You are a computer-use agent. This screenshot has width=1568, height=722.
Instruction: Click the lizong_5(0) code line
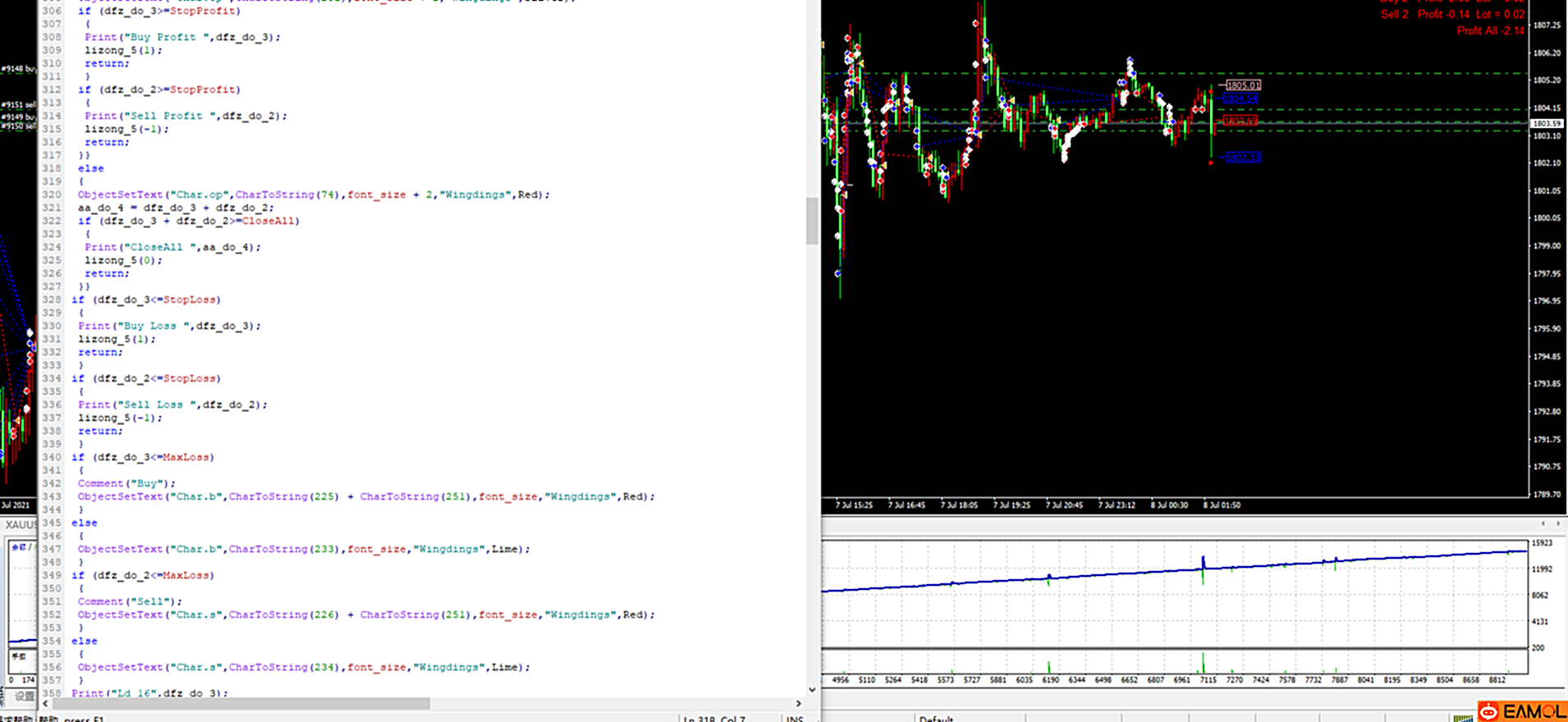(123, 260)
